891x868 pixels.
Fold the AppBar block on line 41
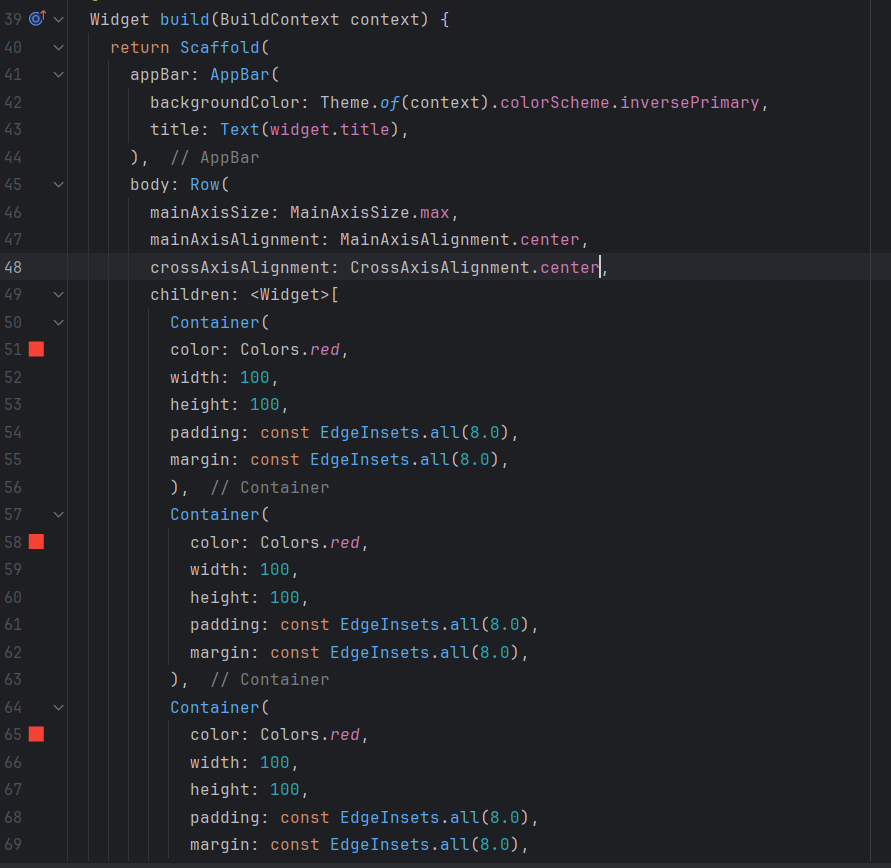[x=59, y=75]
